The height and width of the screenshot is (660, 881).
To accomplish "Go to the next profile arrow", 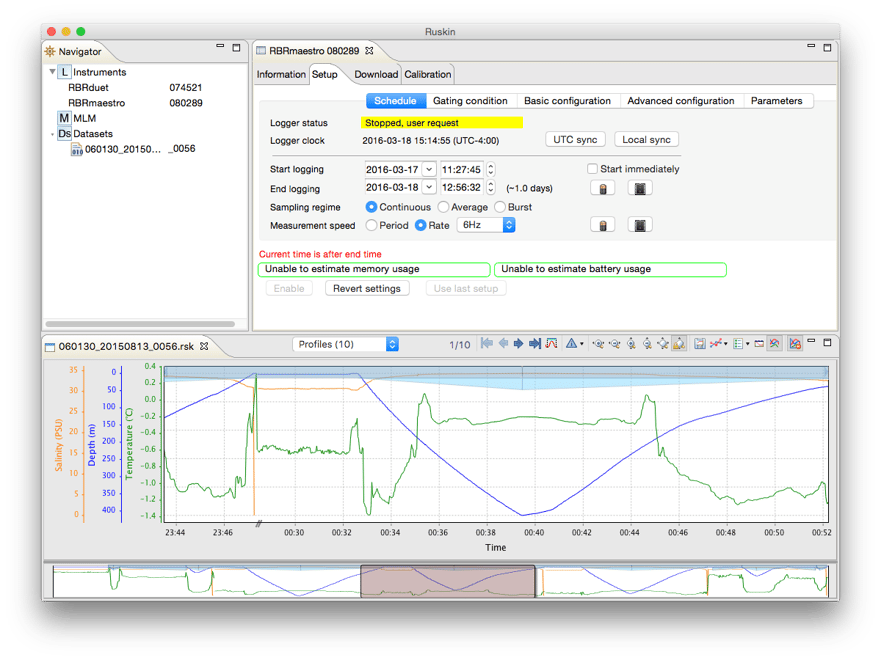I will (x=519, y=344).
